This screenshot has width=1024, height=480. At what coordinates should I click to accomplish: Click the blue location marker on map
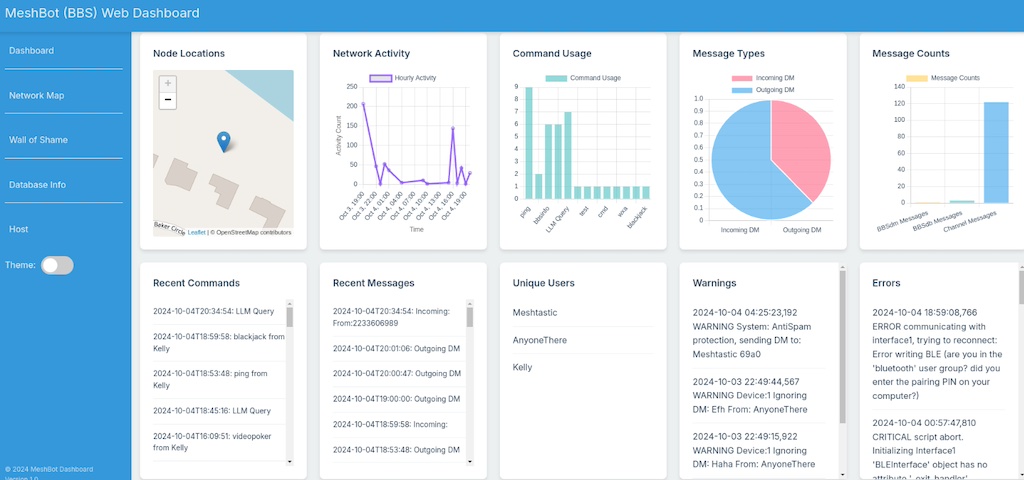point(223,142)
